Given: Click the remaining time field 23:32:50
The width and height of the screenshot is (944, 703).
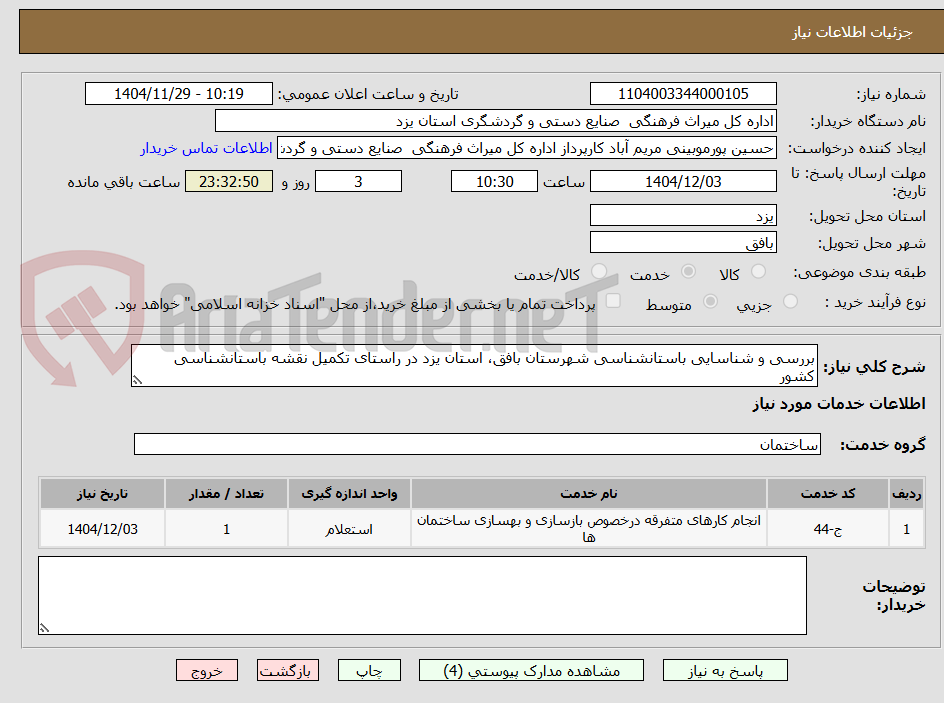Looking at the screenshot, I should tap(229, 181).
